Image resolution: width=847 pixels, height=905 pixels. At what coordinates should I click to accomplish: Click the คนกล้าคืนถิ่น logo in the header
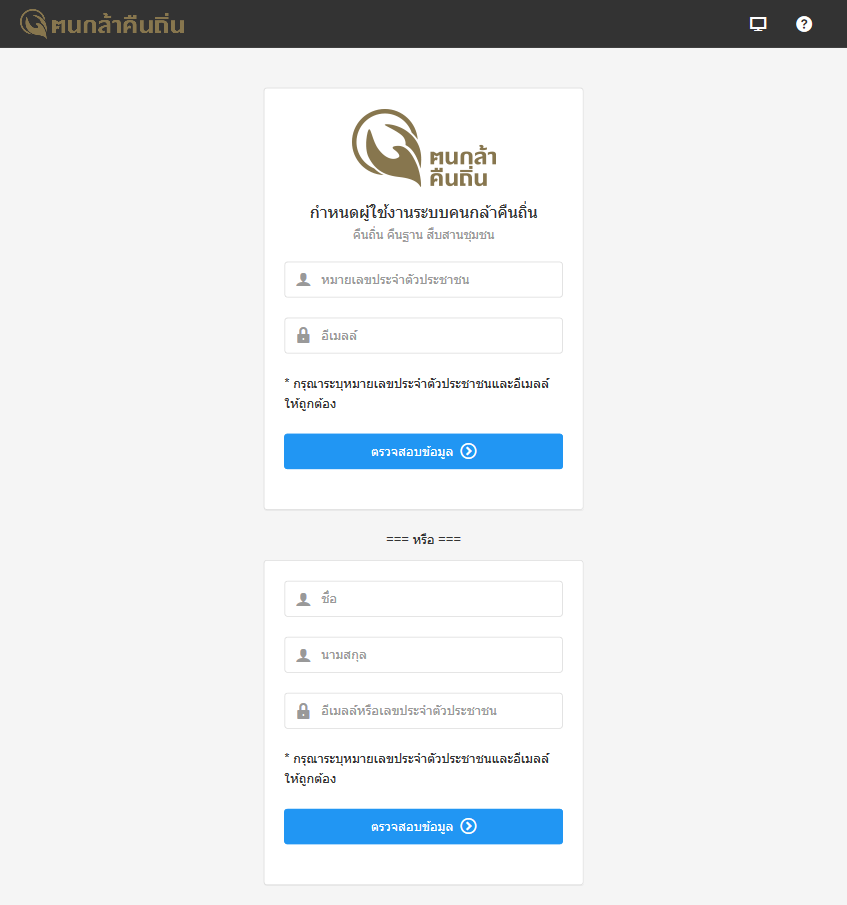pos(102,24)
